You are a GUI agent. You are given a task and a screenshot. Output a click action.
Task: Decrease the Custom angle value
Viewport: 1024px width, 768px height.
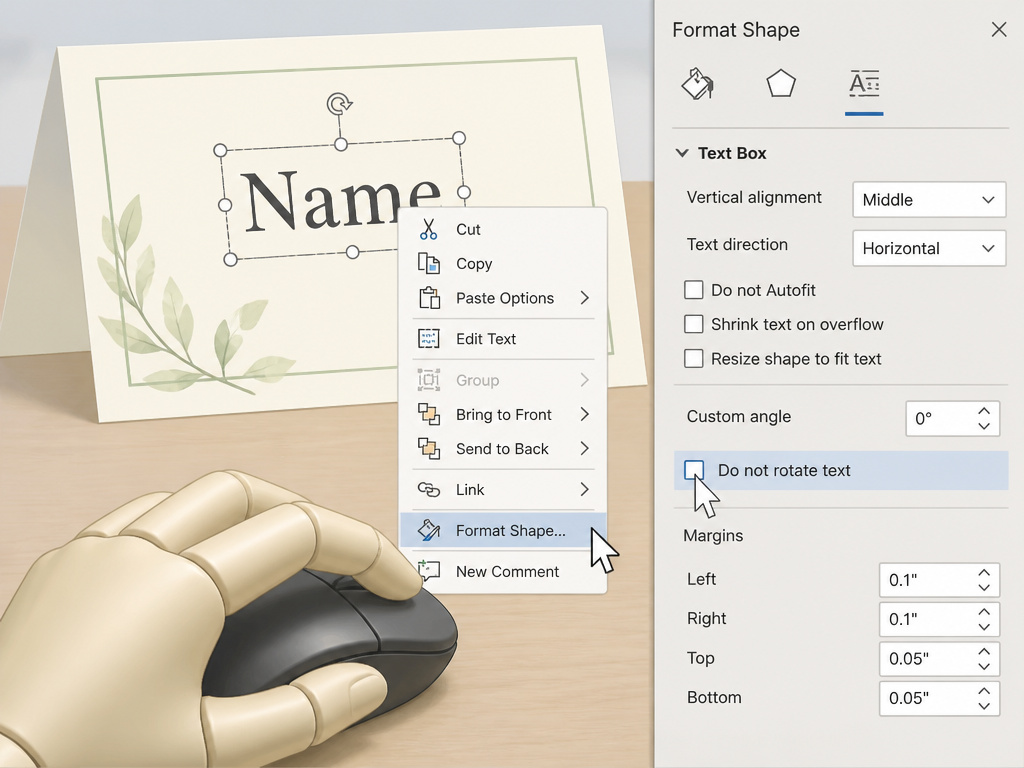tap(984, 426)
